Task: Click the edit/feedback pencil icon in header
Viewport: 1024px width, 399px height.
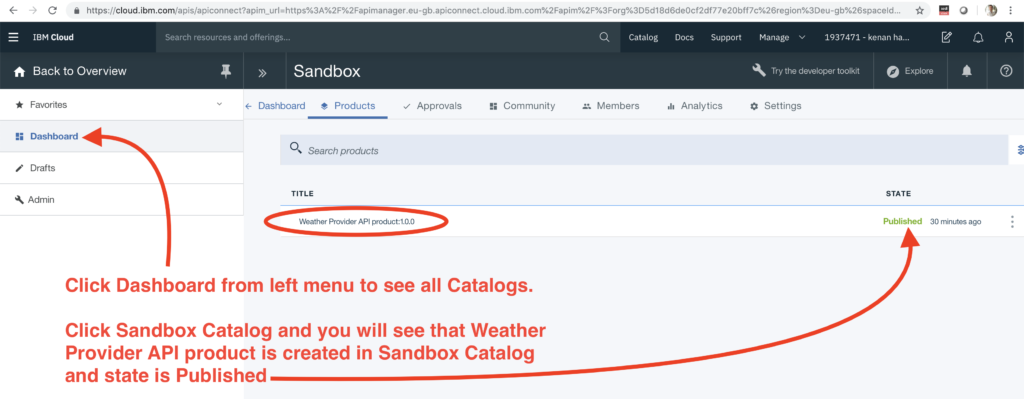Action: coord(946,37)
